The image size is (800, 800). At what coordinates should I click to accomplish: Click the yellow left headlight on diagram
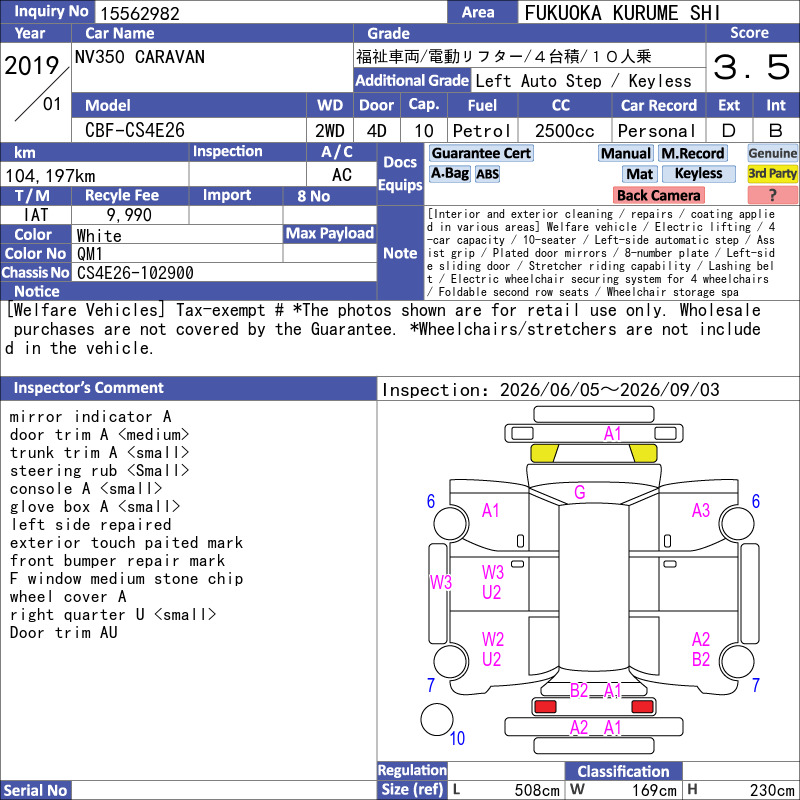(x=544, y=453)
